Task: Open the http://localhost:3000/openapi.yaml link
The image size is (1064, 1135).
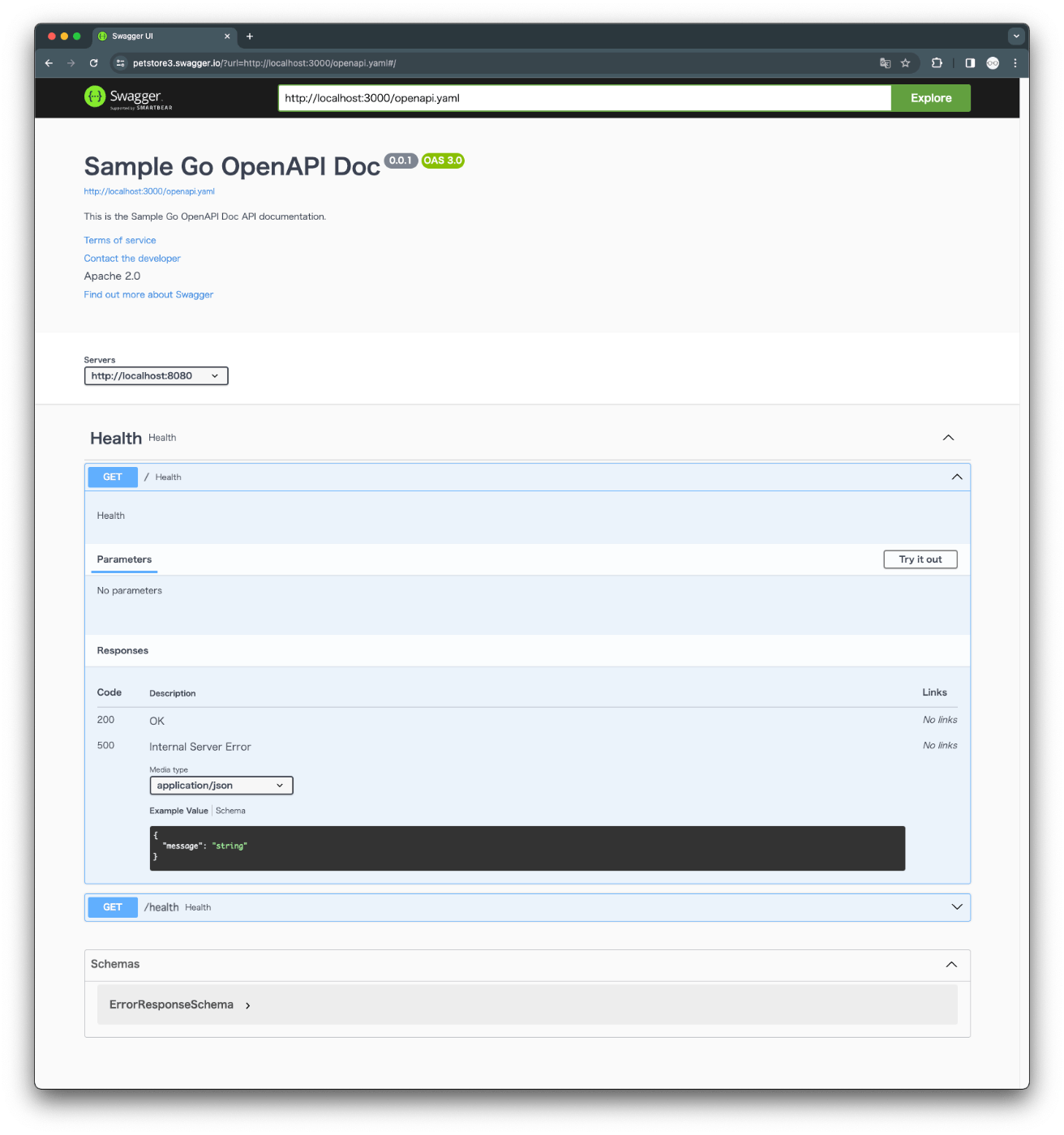Action: pyautogui.click(x=149, y=192)
